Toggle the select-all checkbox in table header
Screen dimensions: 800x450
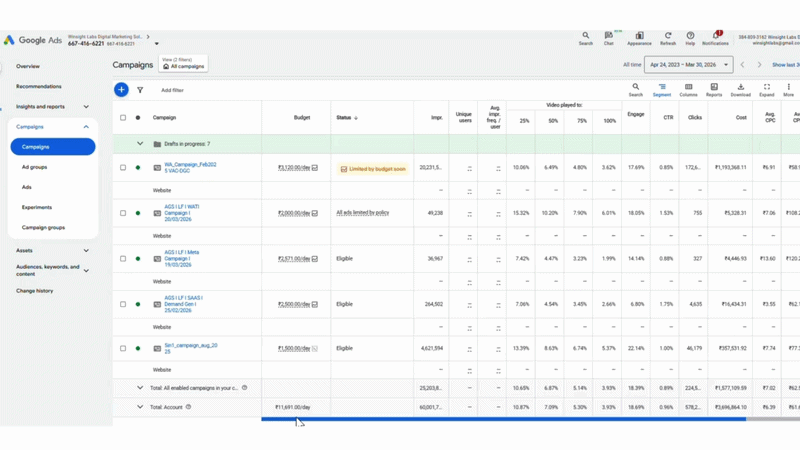point(124,117)
